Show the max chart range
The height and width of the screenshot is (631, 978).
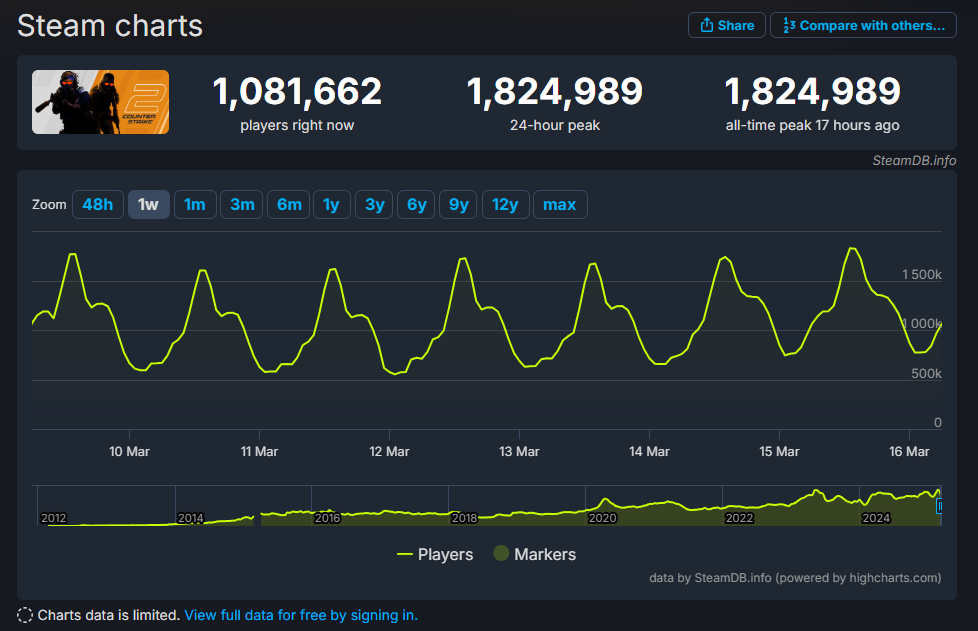pyautogui.click(x=559, y=205)
